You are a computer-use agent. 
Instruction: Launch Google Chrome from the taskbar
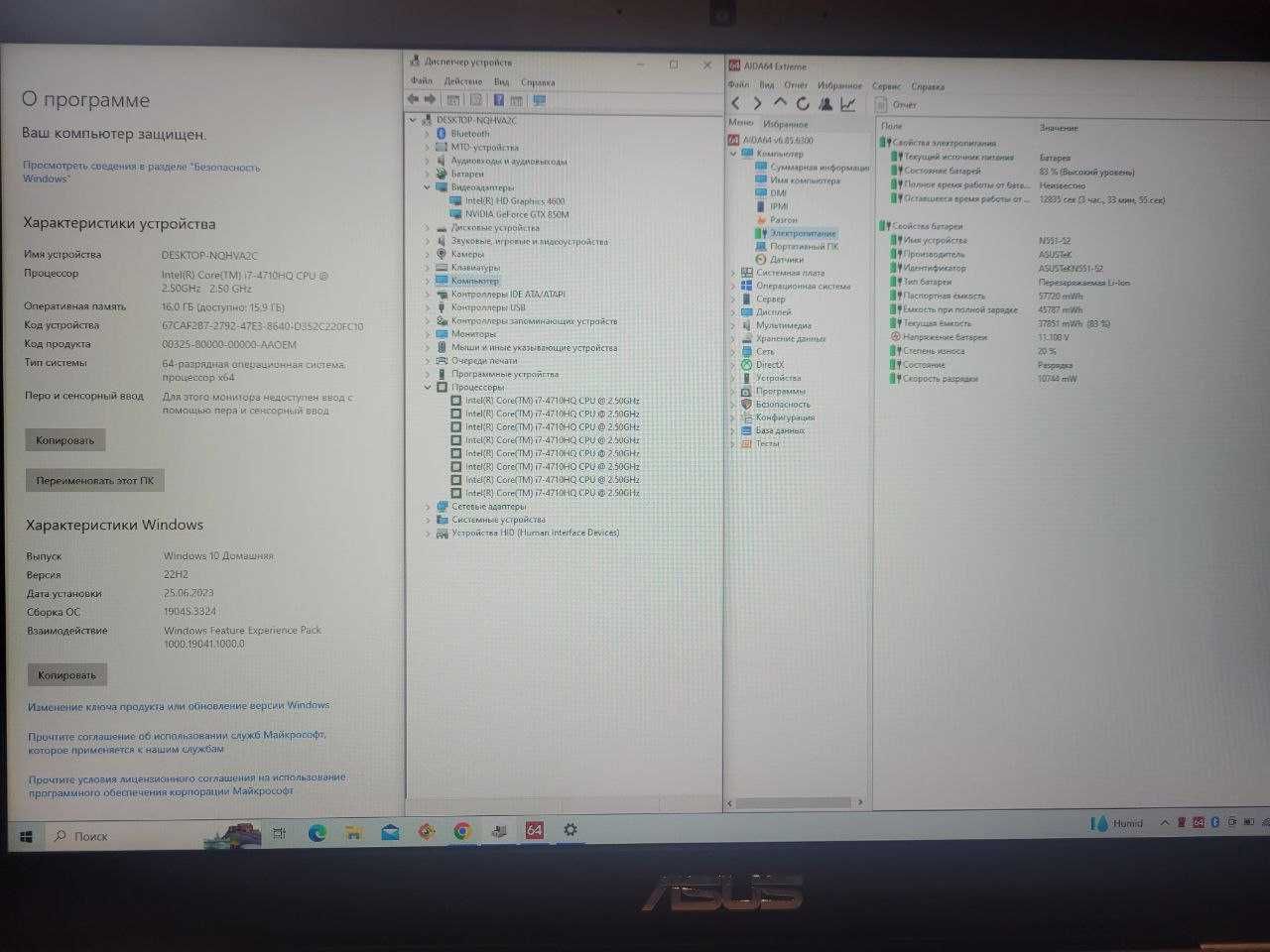(x=462, y=832)
